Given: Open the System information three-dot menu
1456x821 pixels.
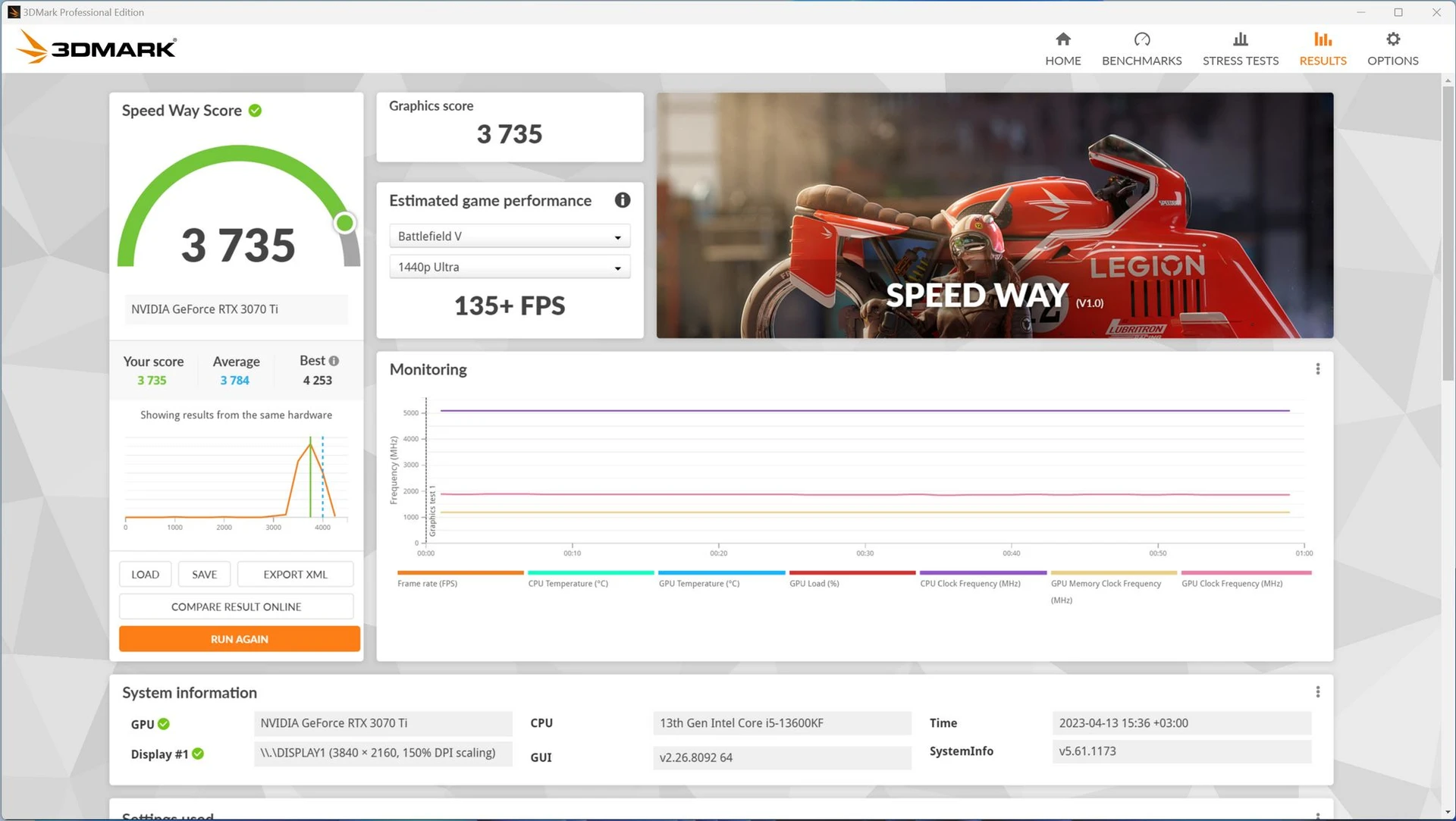Looking at the screenshot, I should click(1317, 692).
